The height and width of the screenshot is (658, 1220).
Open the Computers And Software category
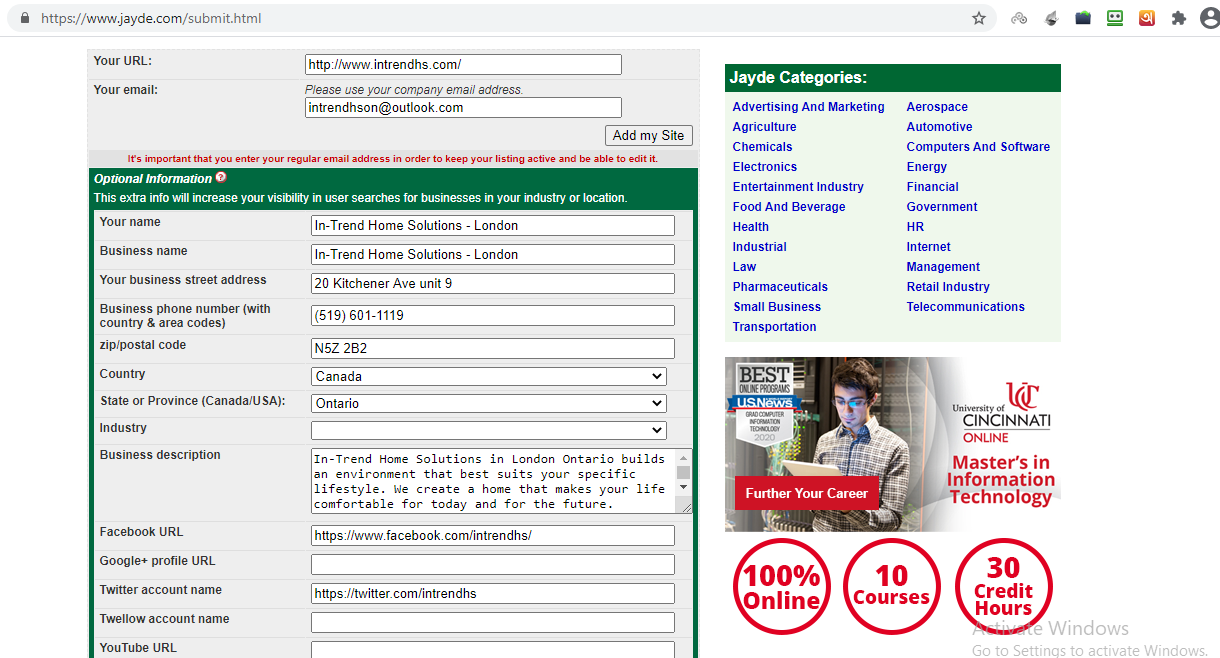(978, 147)
